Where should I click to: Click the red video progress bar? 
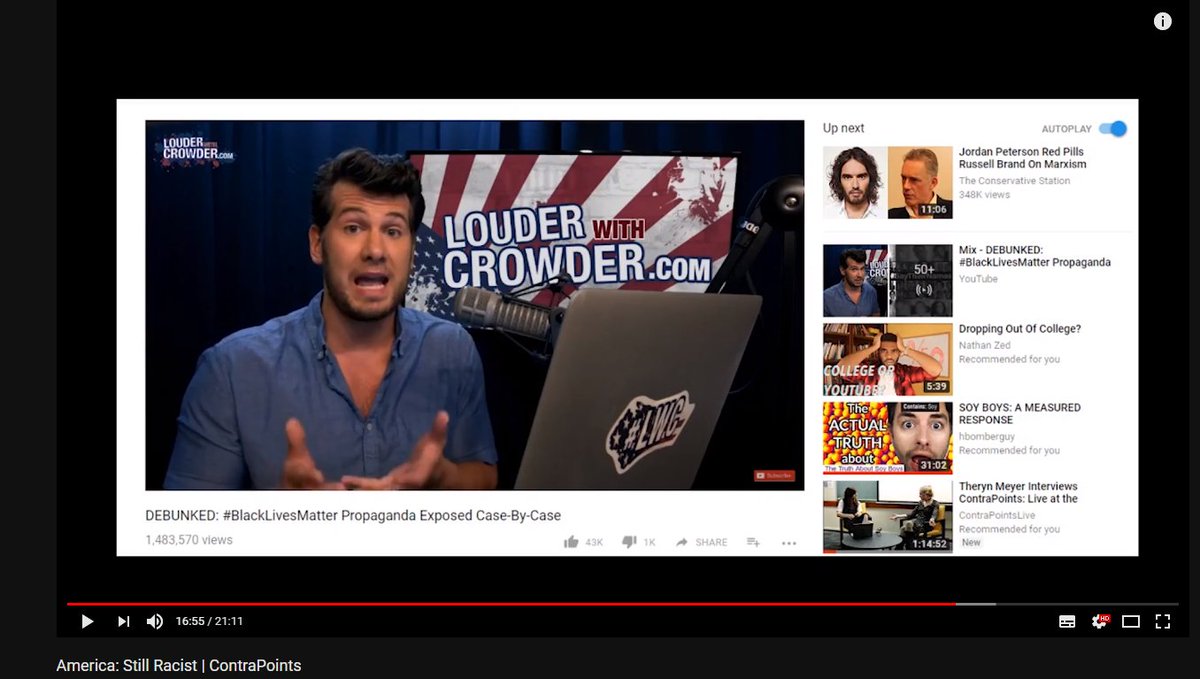(511, 604)
